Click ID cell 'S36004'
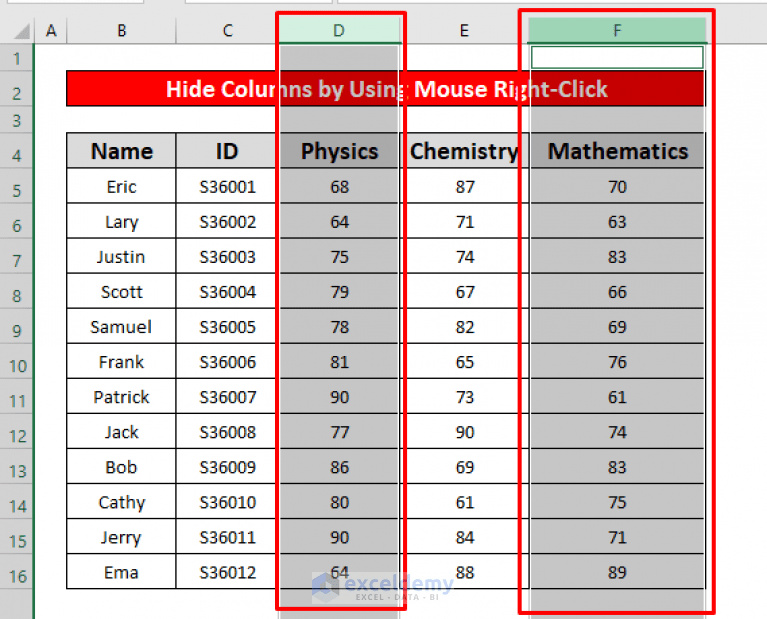The height and width of the screenshot is (619, 767). pos(227,292)
